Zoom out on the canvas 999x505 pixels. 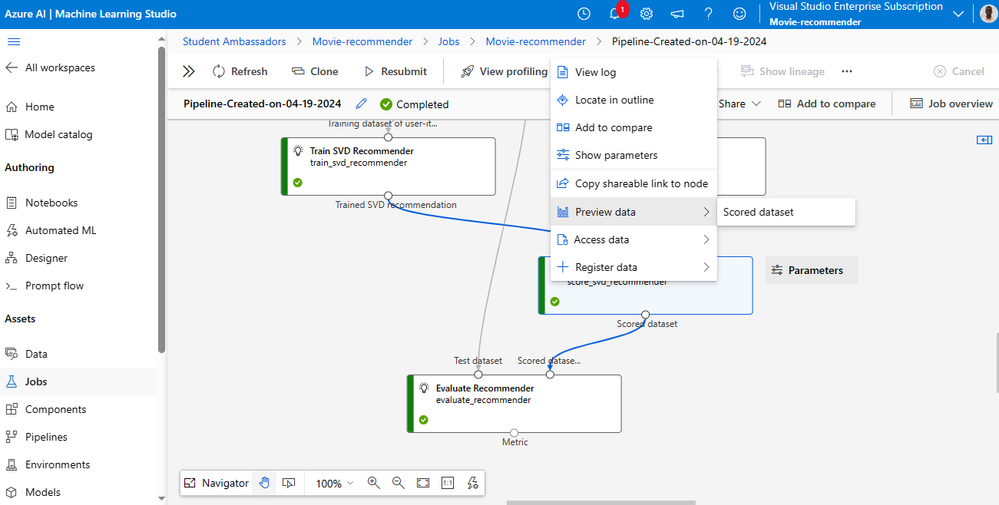[x=398, y=483]
